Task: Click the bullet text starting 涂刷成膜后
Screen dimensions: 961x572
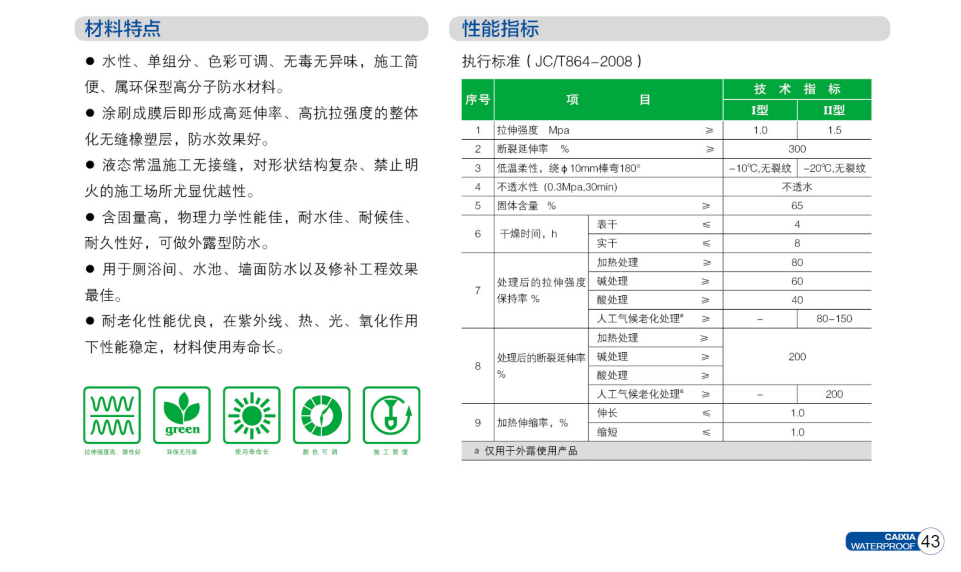Action: [252, 126]
